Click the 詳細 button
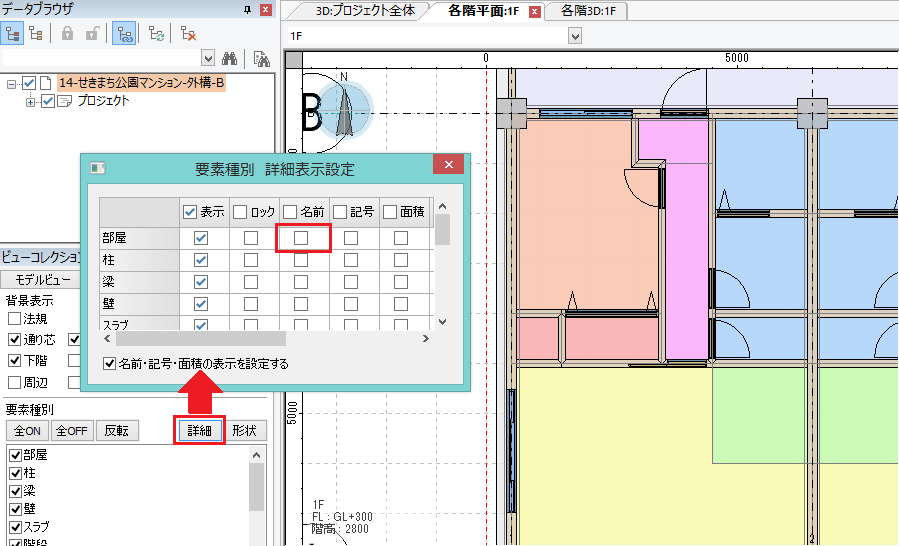This screenshot has height=546, width=899. tap(199, 431)
